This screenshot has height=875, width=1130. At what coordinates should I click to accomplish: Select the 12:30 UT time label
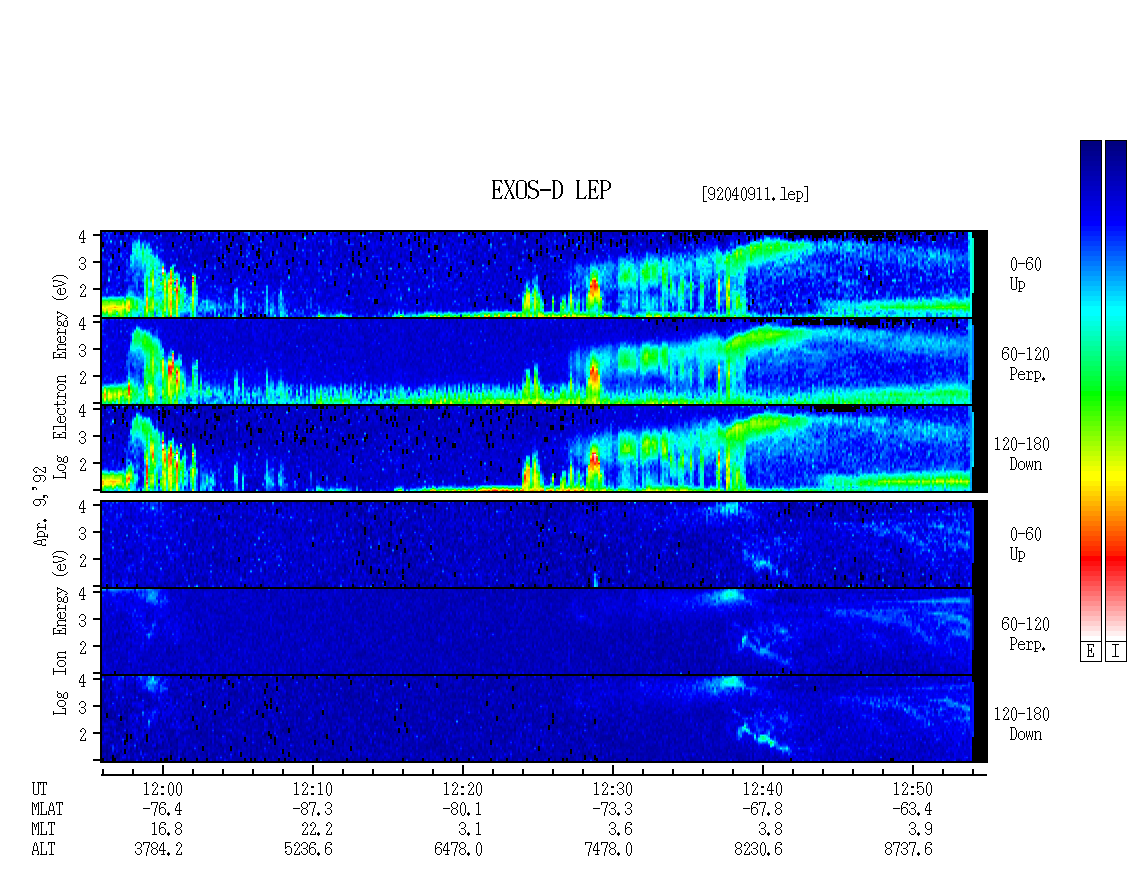pos(613,789)
